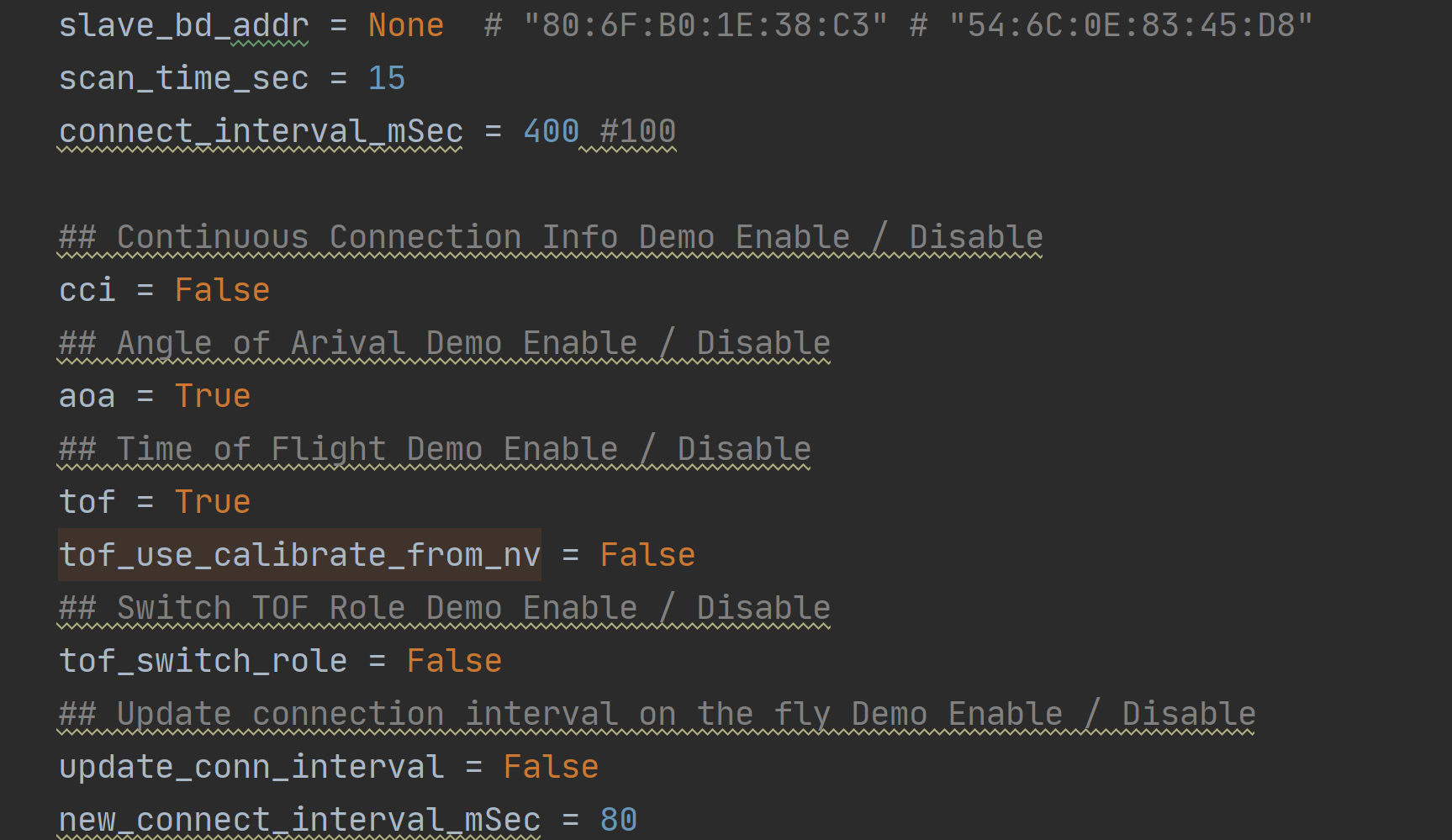
Task: Click the False value of tof_switch_role
Action: click(x=454, y=662)
